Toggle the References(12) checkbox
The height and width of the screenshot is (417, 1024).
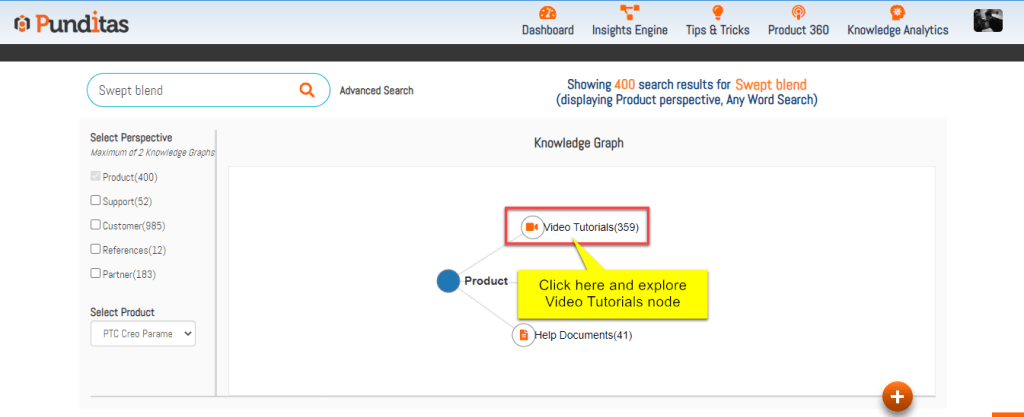pyautogui.click(x=96, y=249)
